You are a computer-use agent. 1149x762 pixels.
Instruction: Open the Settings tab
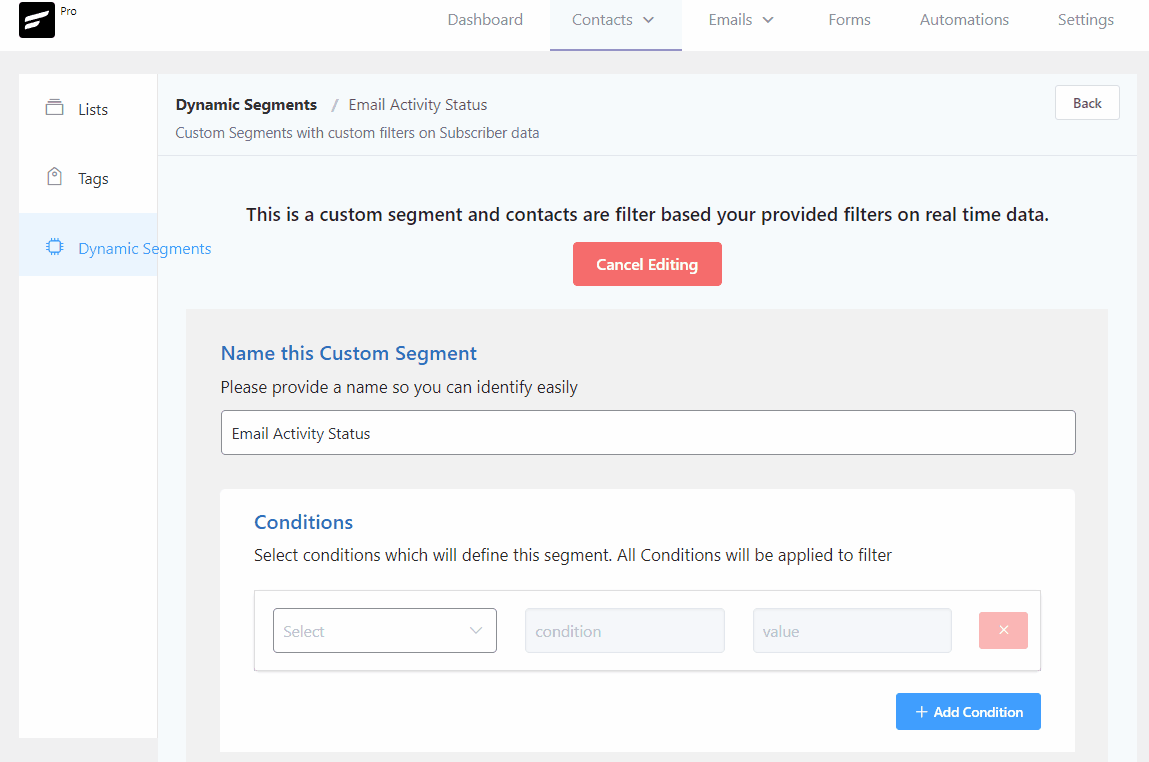1085,20
